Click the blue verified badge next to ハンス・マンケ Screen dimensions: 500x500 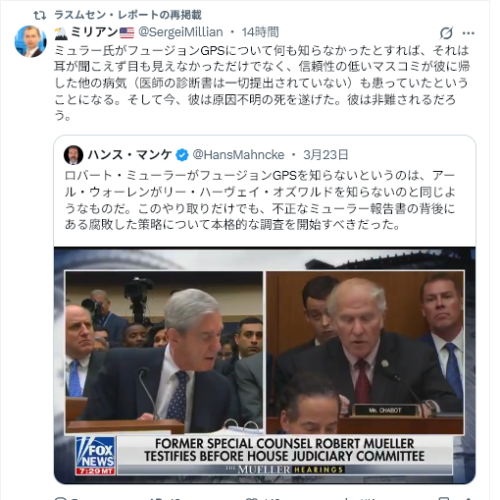click(182, 155)
